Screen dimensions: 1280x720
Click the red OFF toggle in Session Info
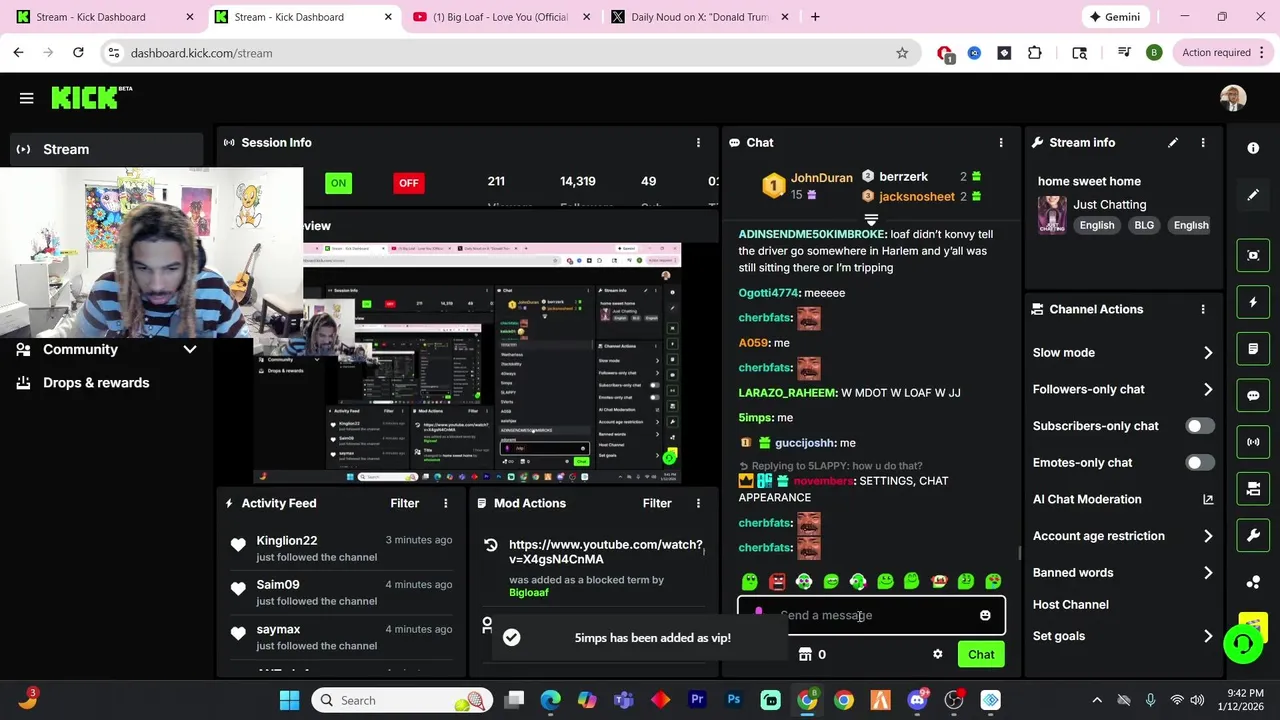coord(408,183)
